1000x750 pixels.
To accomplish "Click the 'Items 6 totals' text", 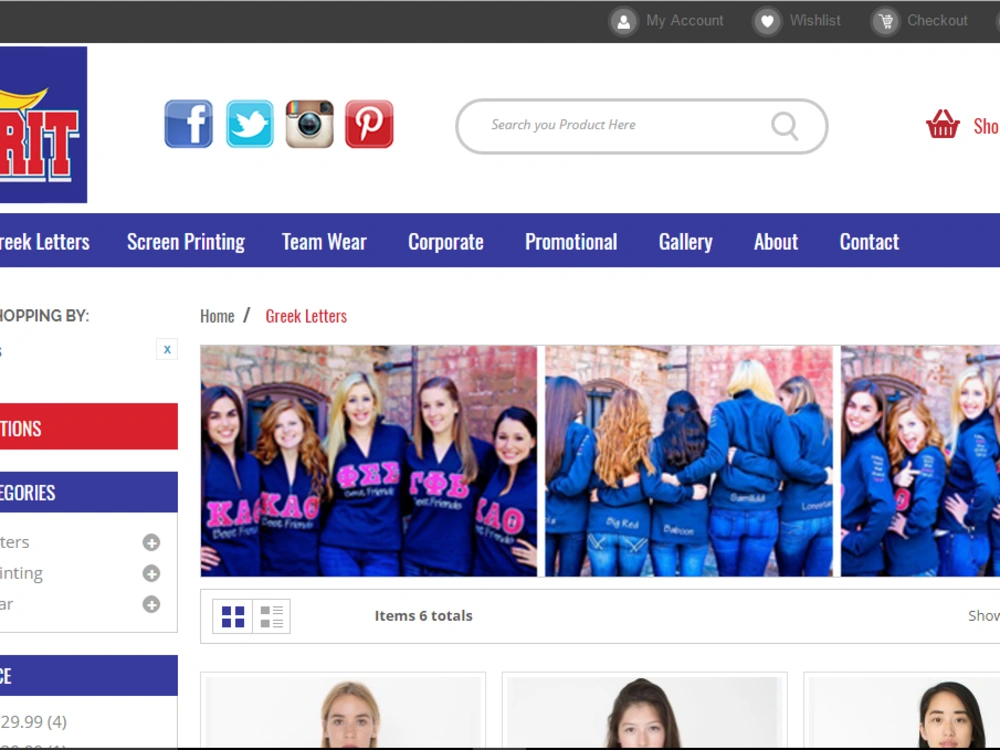I will tap(423, 616).
